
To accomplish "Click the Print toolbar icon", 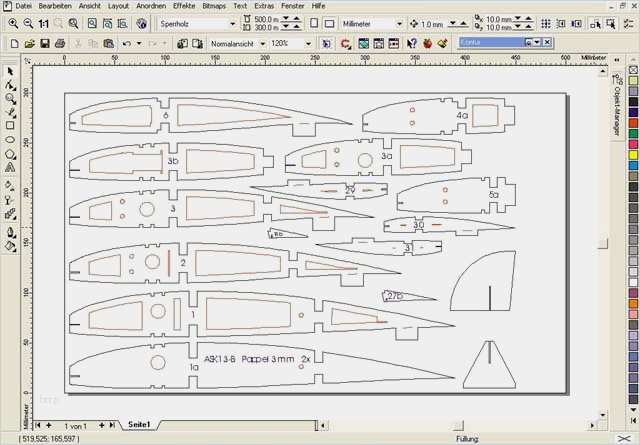I will (x=60, y=44).
